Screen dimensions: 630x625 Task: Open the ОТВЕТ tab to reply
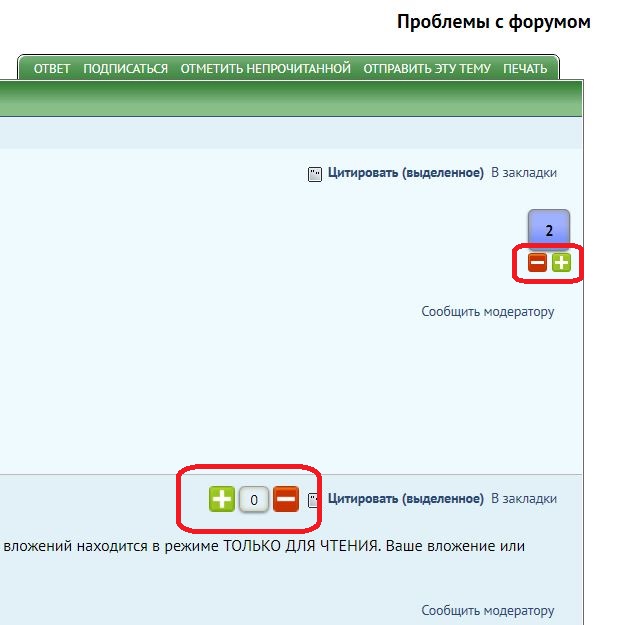tap(52, 69)
